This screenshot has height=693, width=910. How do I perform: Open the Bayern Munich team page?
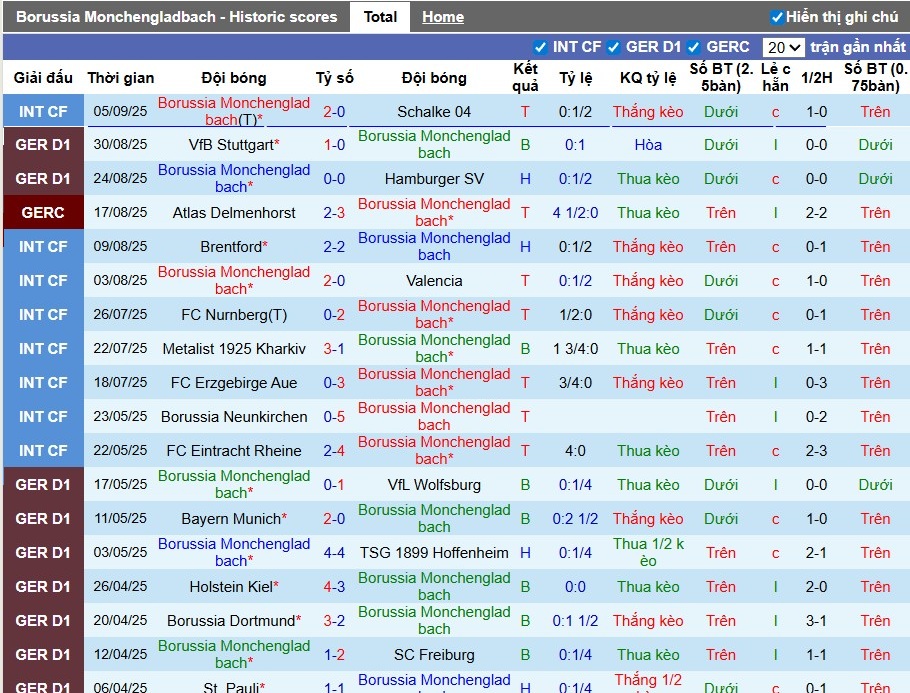tap(231, 519)
